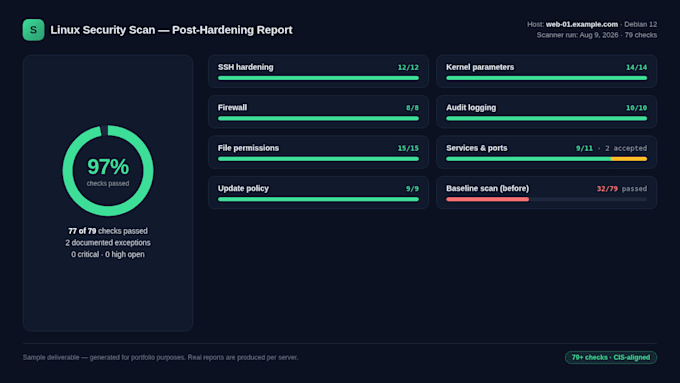The height and width of the screenshot is (383, 680).
Task: Click the Kernel parameters progress bar
Action: (x=546, y=78)
